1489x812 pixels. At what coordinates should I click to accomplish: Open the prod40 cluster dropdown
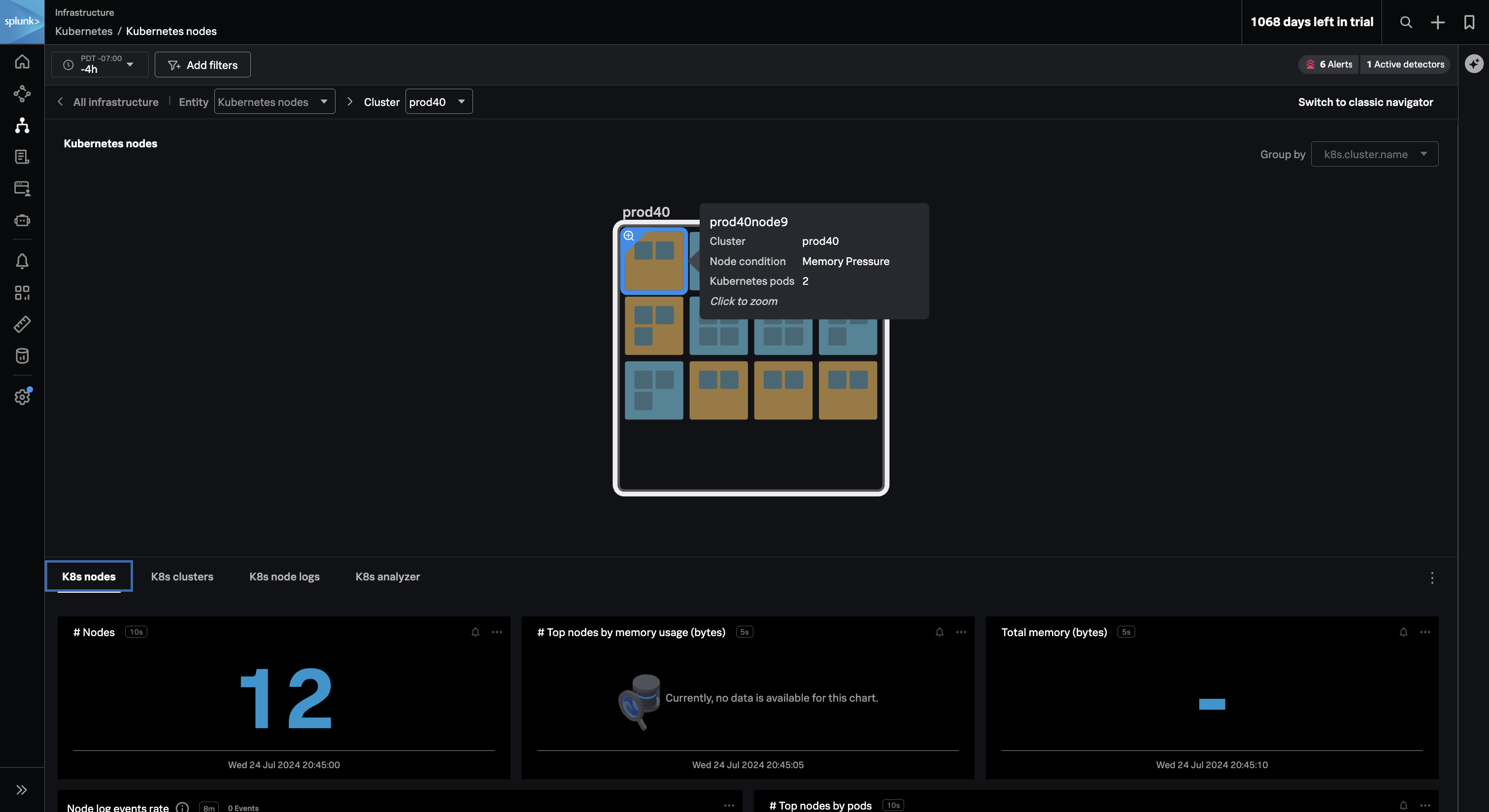click(x=438, y=101)
